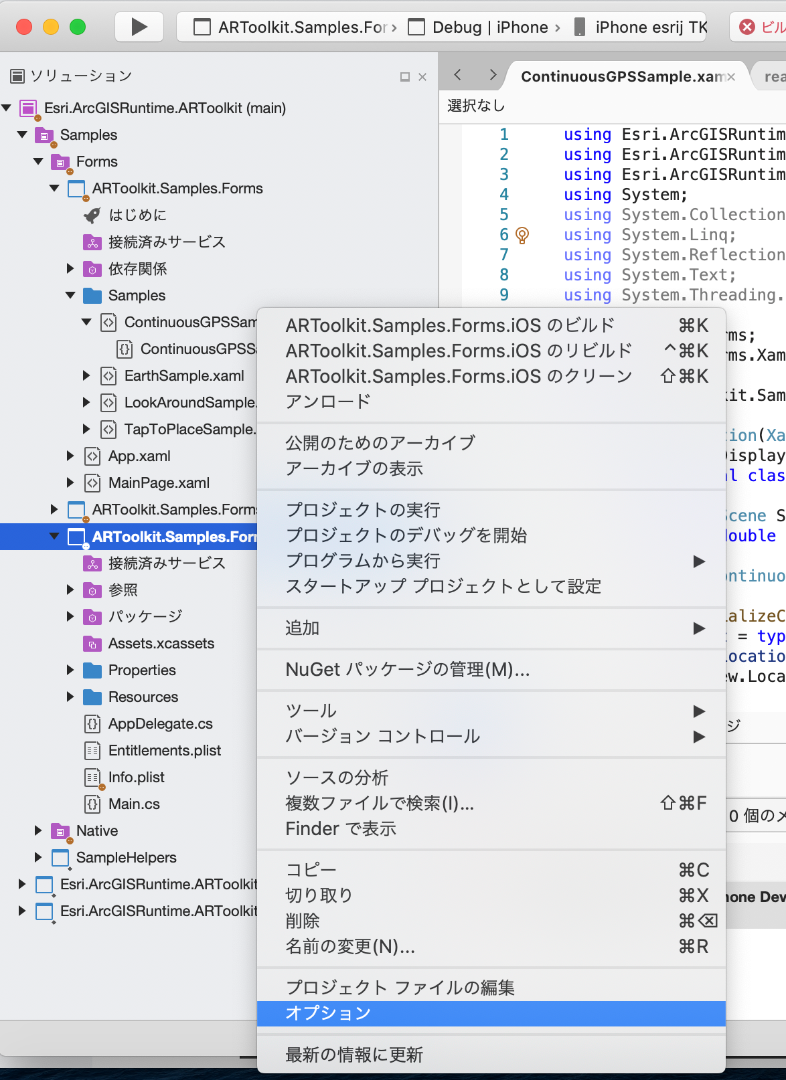Screen dimensions: 786x1080
Task: Click the 参照 references folder icon
Action: (92, 590)
